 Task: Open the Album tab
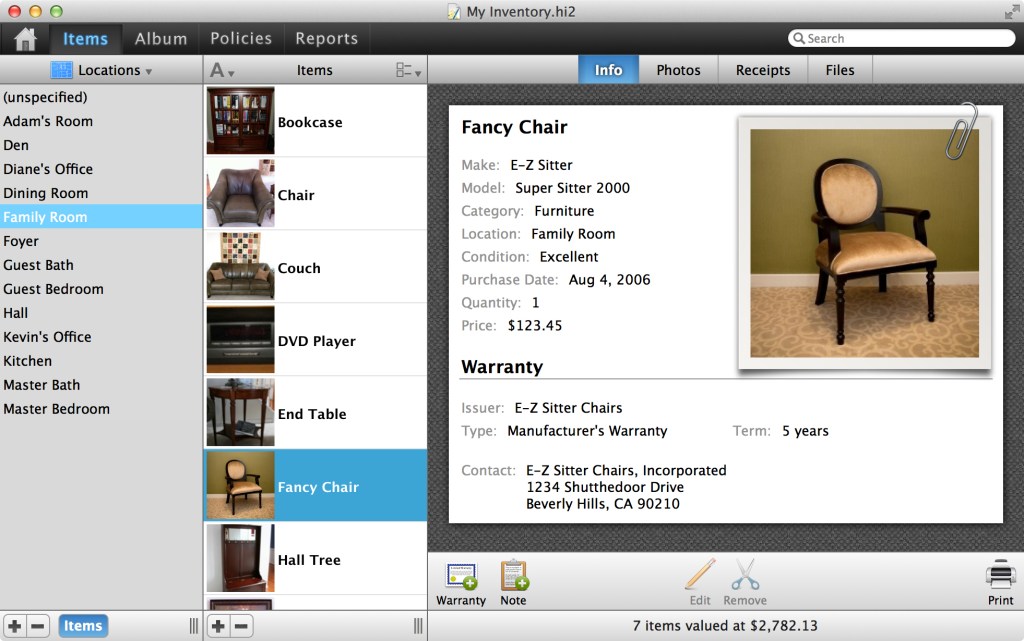(161, 39)
